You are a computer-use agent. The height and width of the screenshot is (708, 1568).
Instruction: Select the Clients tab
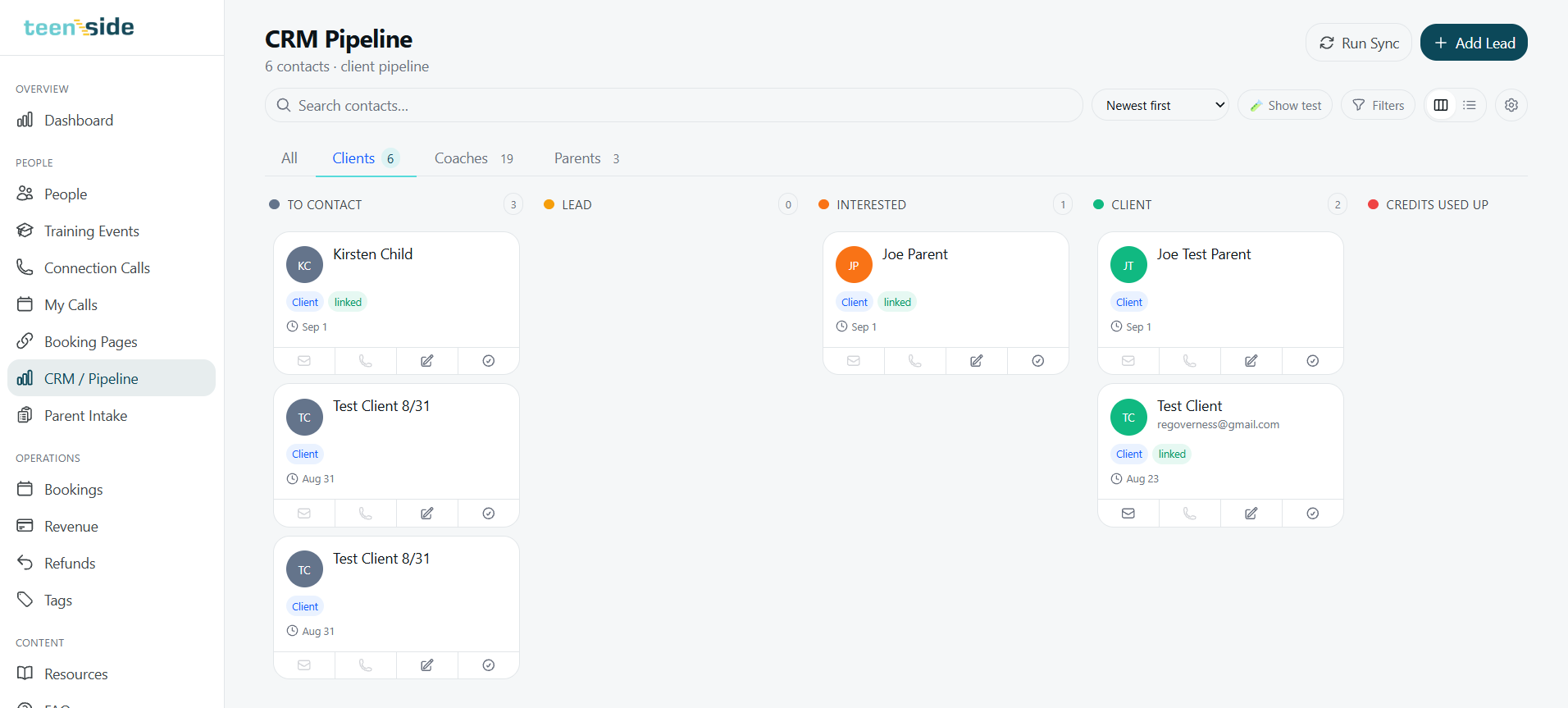point(366,158)
